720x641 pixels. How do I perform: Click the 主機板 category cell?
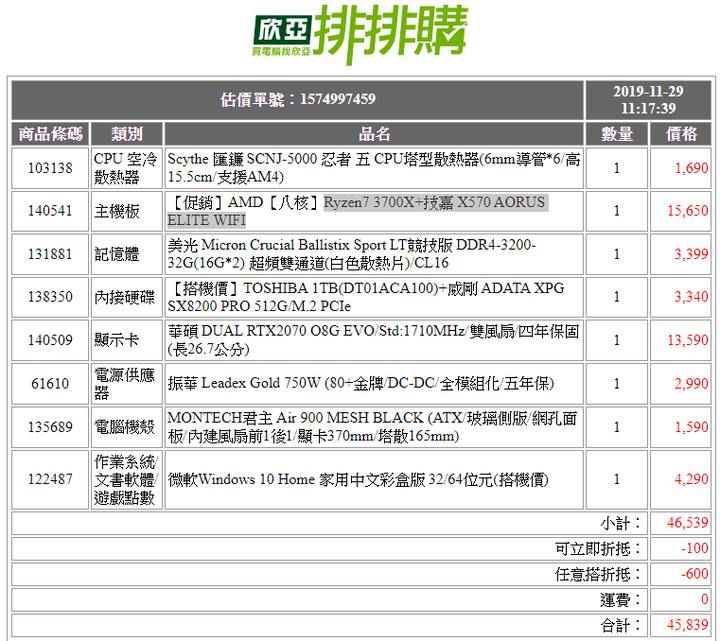click(x=127, y=211)
